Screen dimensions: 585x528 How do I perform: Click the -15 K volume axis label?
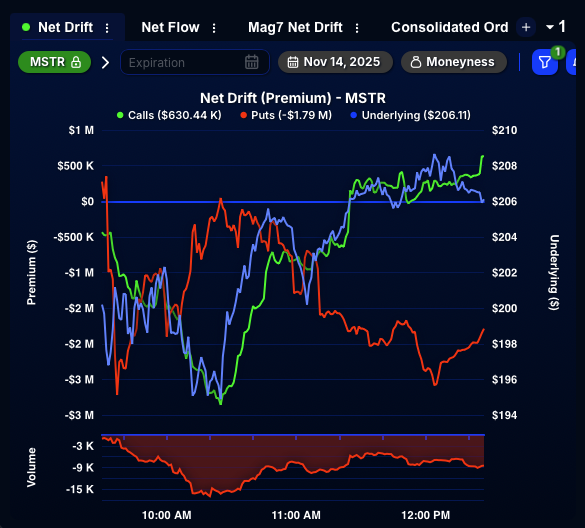click(80, 489)
